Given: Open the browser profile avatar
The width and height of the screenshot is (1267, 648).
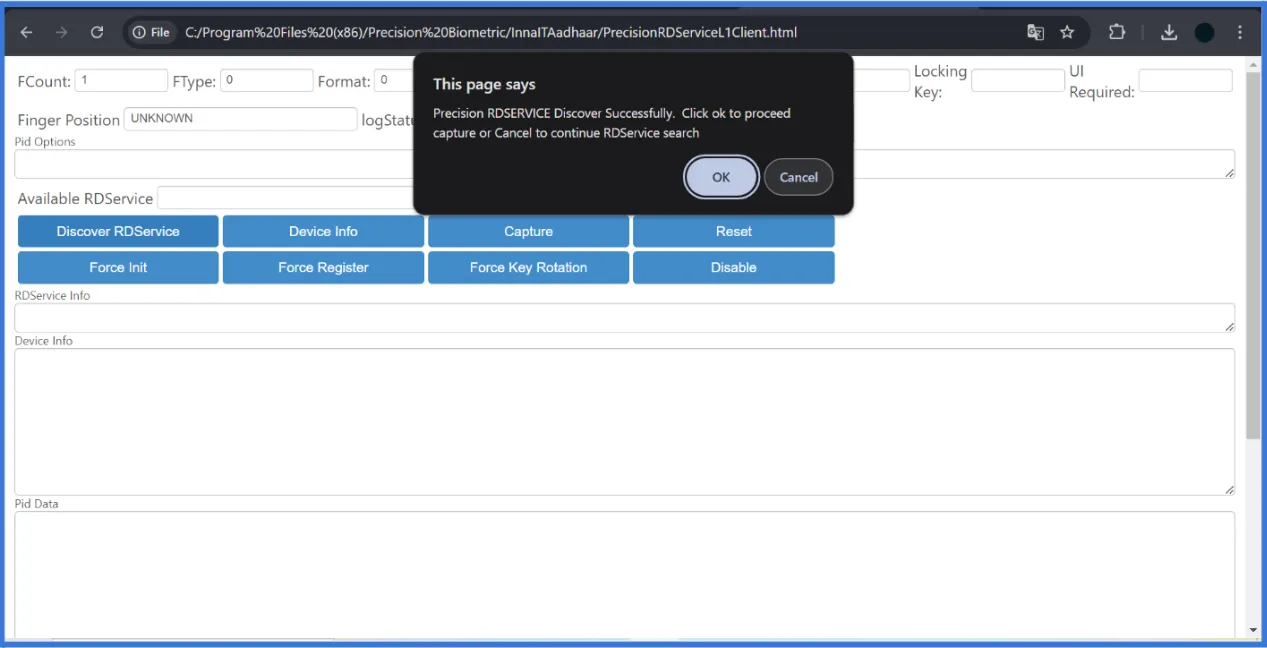Looking at the screenshot, I should pyautogui.click(x=1204, y=32).
